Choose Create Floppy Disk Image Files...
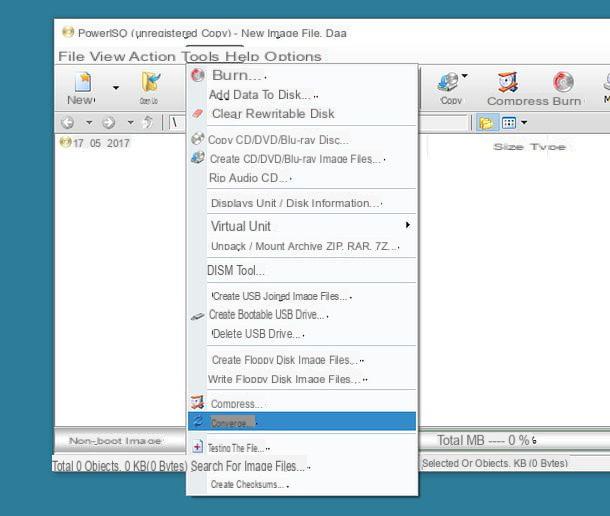Viewport: 610px width, 516px height. [302, 360]
